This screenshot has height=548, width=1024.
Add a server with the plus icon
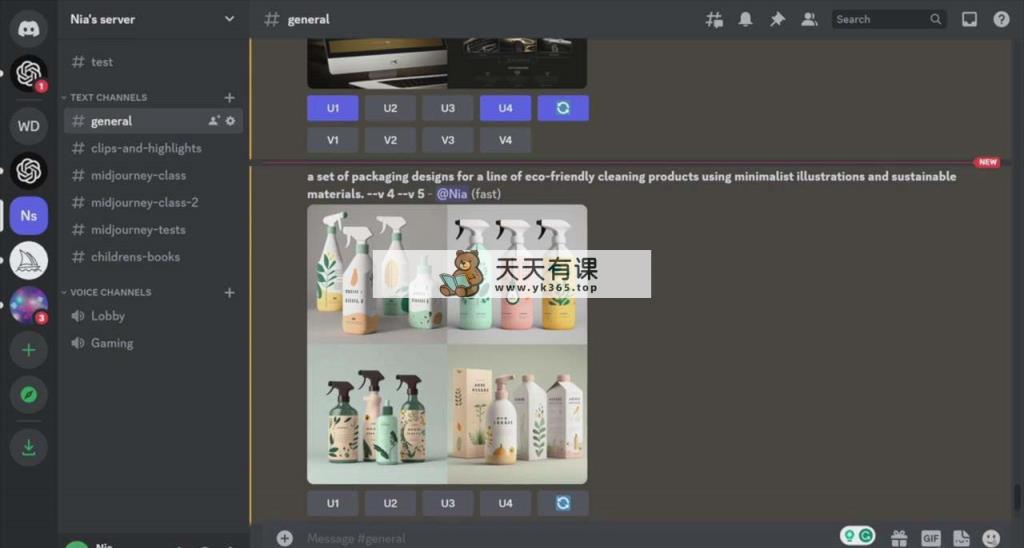(28, 350)
